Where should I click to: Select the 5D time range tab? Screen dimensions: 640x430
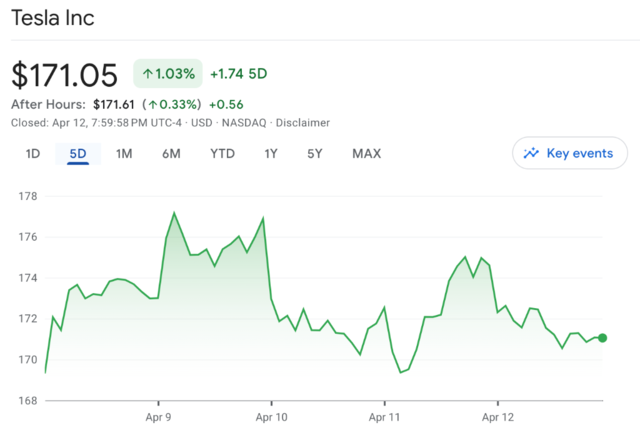78,154
